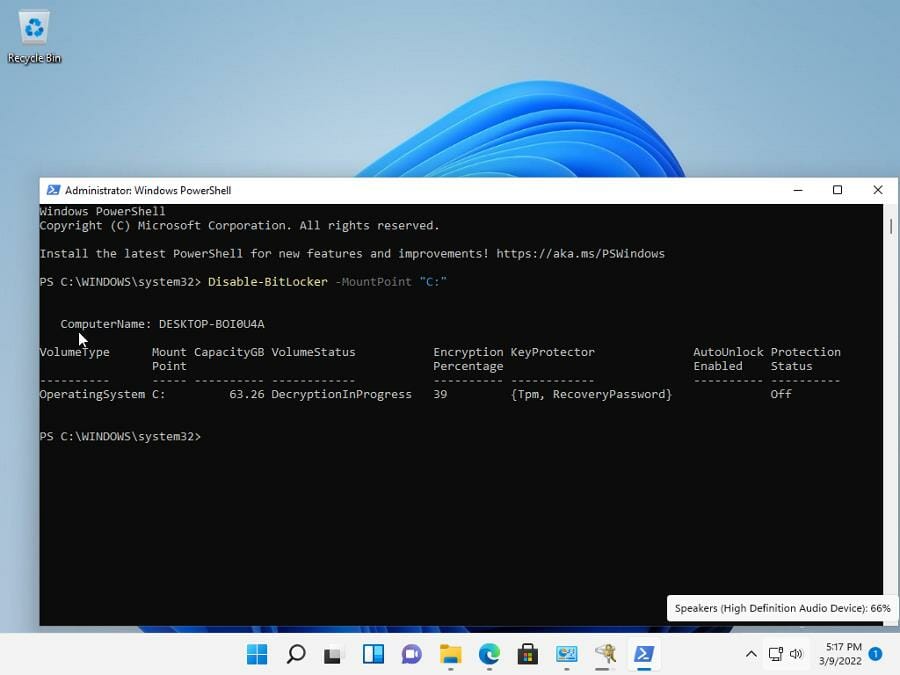Open the Windows Start menu
Viewport: 900px width, 675px height.
click(257, 654)
